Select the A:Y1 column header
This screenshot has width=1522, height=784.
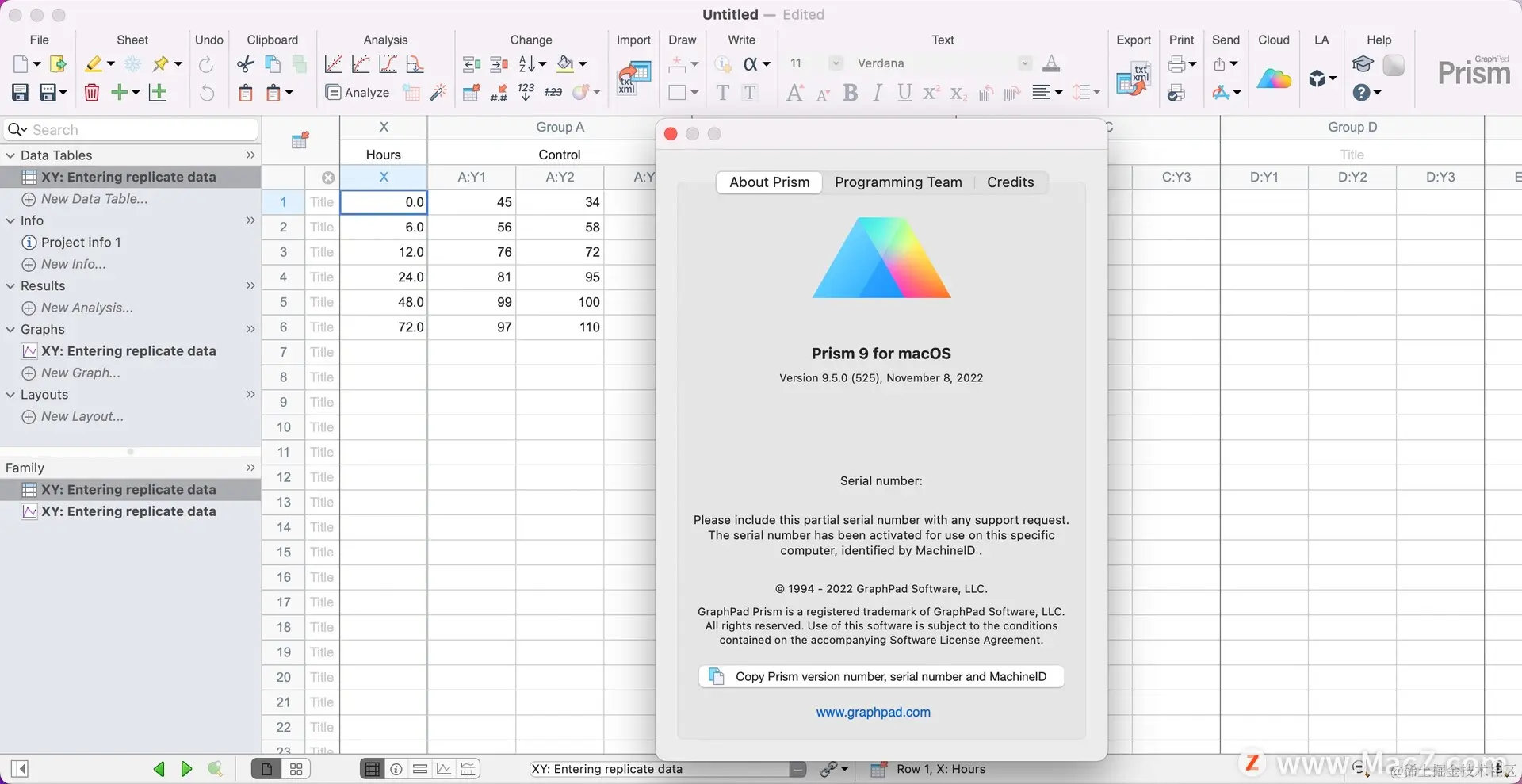point(472,178)
